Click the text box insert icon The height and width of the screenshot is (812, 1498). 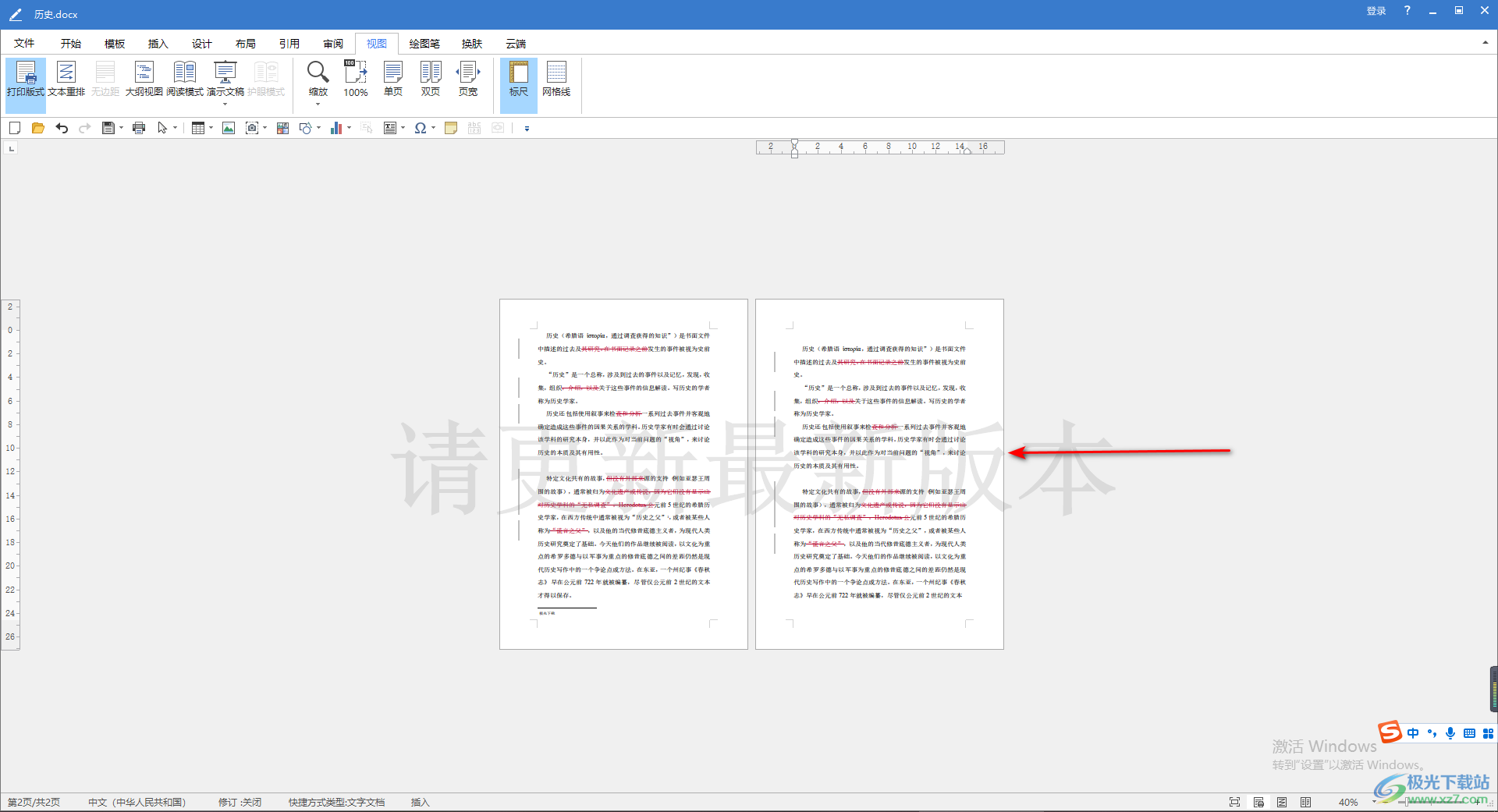tap(390, 128)
